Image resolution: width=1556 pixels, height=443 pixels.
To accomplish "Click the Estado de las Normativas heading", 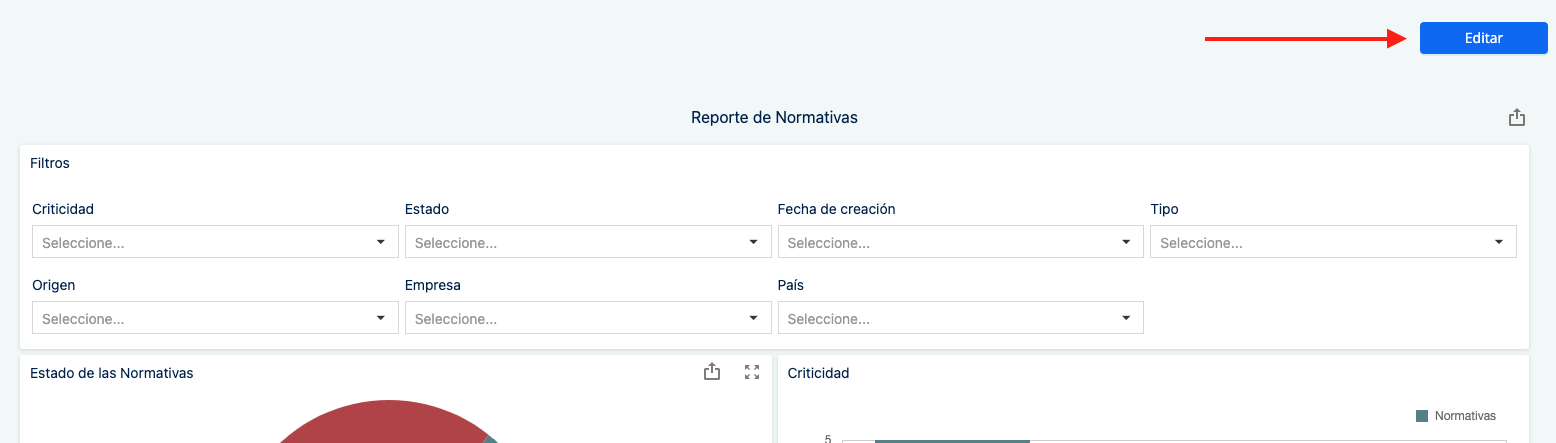I will pyautogui.click(x=112, y=373).
